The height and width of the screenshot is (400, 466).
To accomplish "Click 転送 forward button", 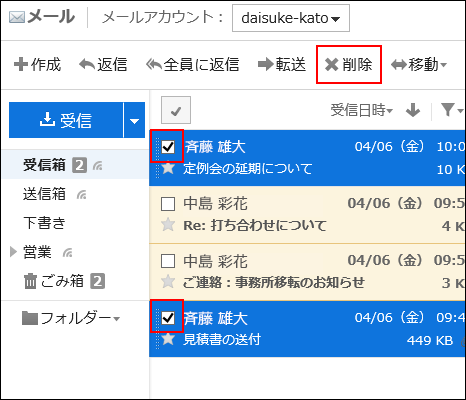I will pos(282,64).
